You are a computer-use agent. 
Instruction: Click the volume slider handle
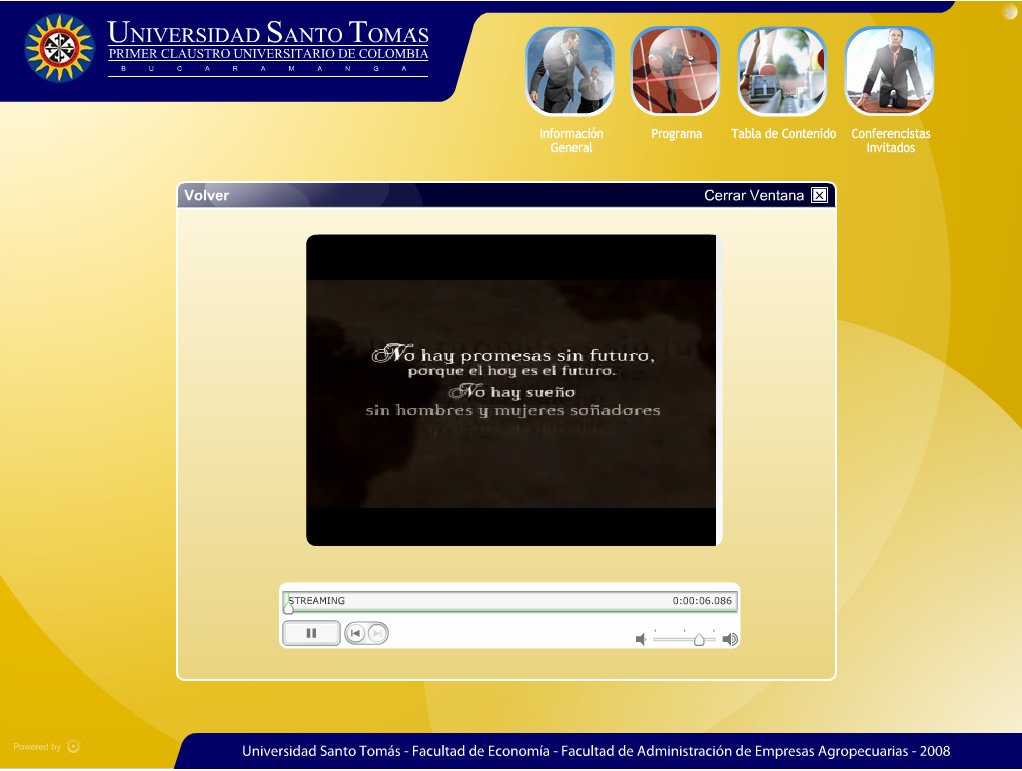699,640
